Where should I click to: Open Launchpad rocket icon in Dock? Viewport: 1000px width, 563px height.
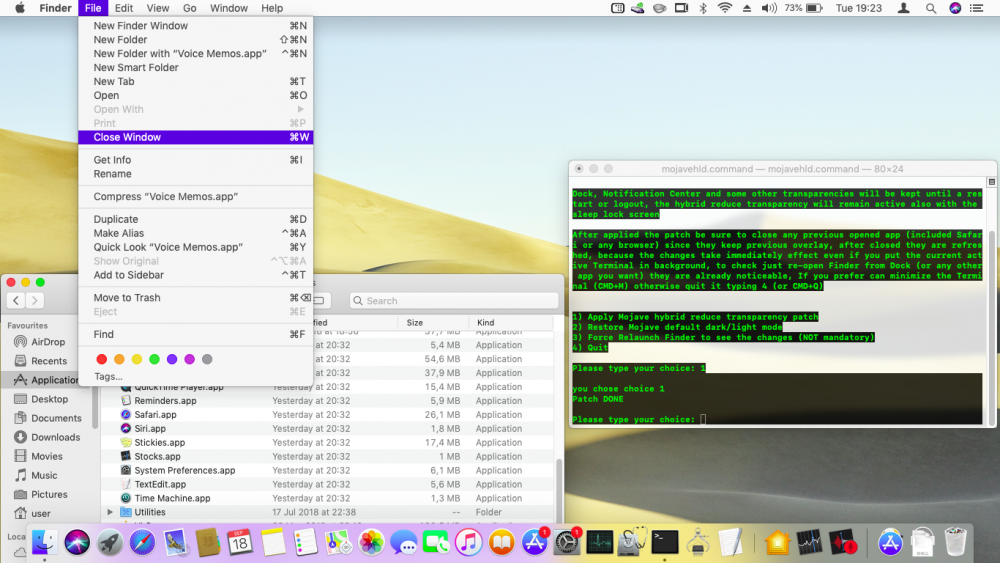110,543
